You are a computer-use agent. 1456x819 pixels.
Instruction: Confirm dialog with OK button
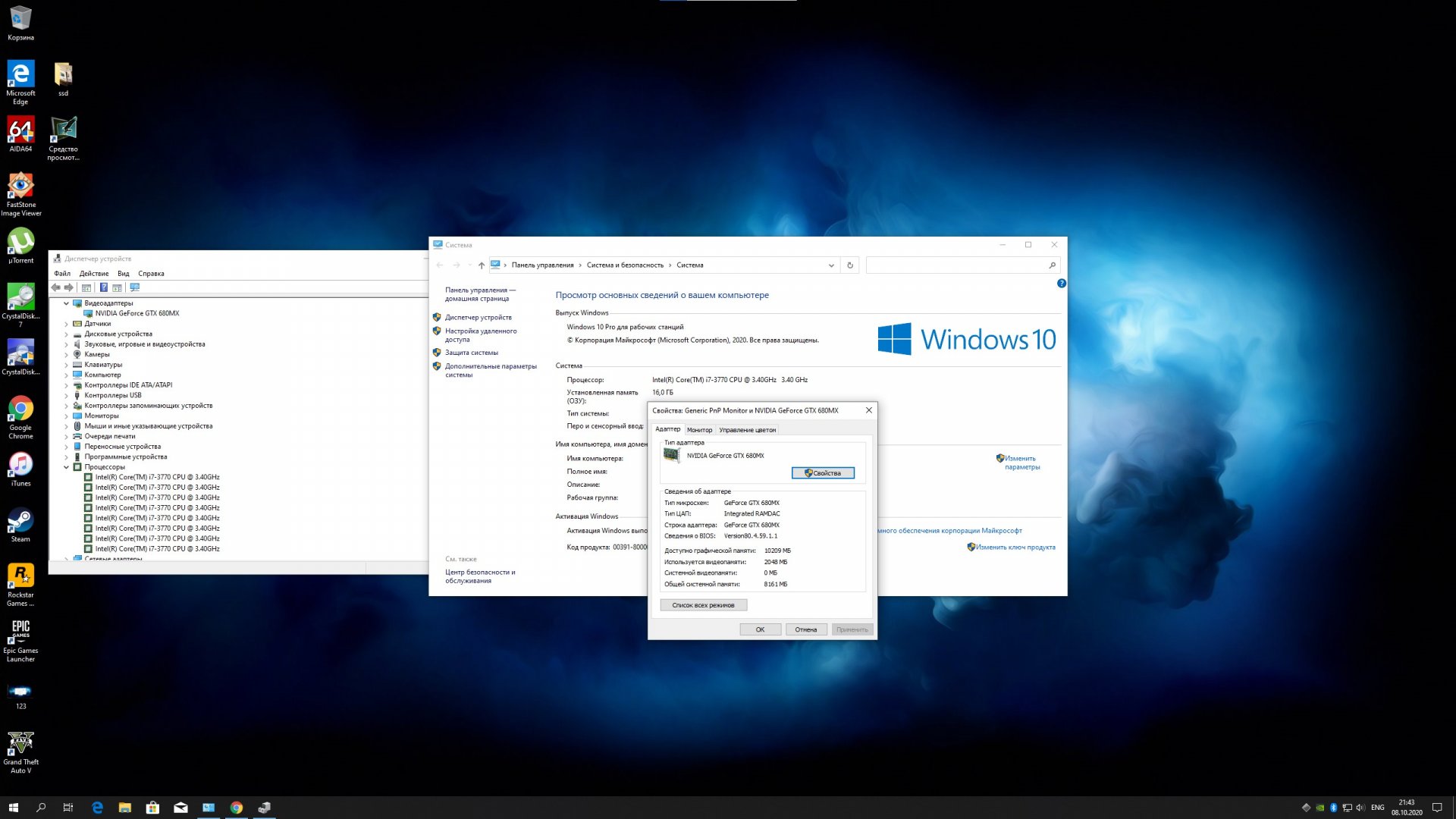tap(760, 629)
